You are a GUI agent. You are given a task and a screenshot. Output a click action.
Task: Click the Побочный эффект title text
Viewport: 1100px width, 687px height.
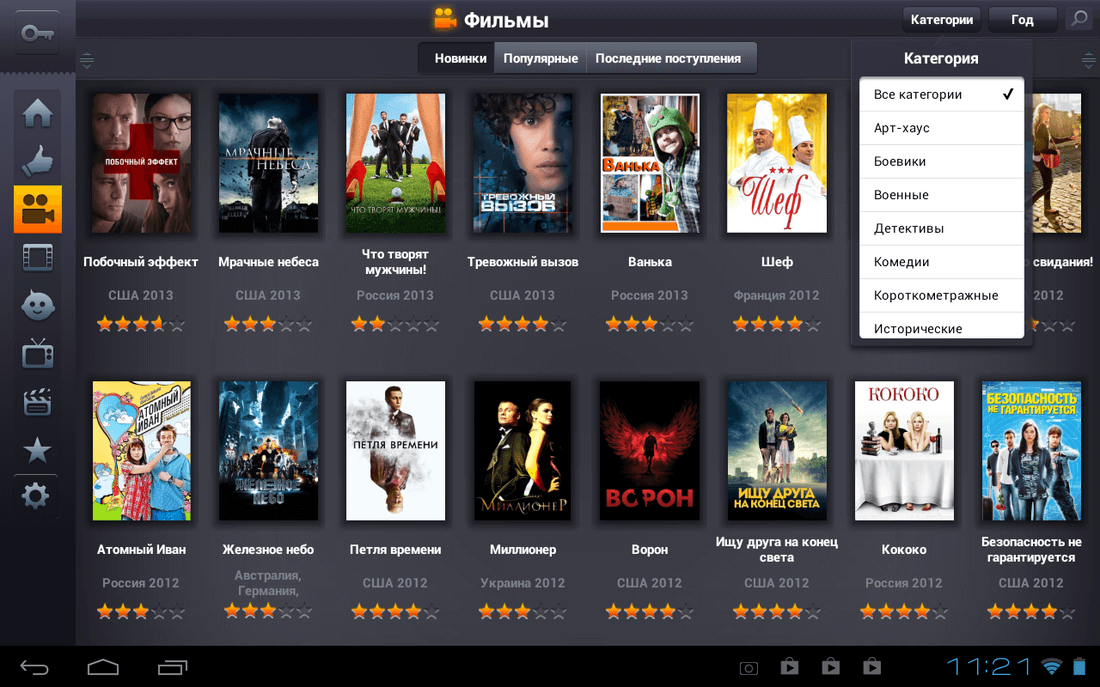click(x=141, y=262)
